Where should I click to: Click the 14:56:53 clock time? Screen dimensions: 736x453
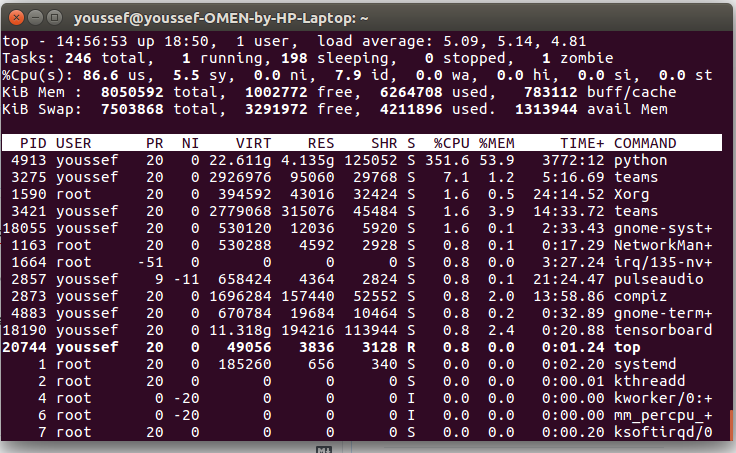pos(92,41)
